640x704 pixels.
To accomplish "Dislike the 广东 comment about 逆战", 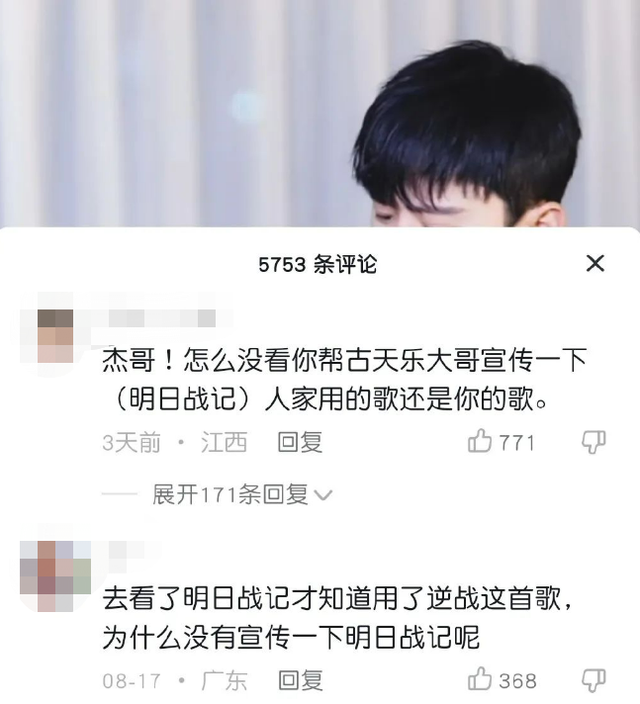I will pyautogui.click(x=594, y=680).
